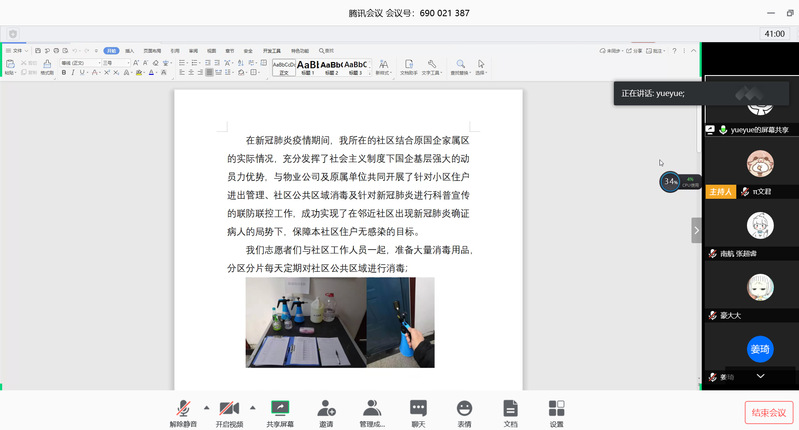Open the Docs (文档) panel

510,412
